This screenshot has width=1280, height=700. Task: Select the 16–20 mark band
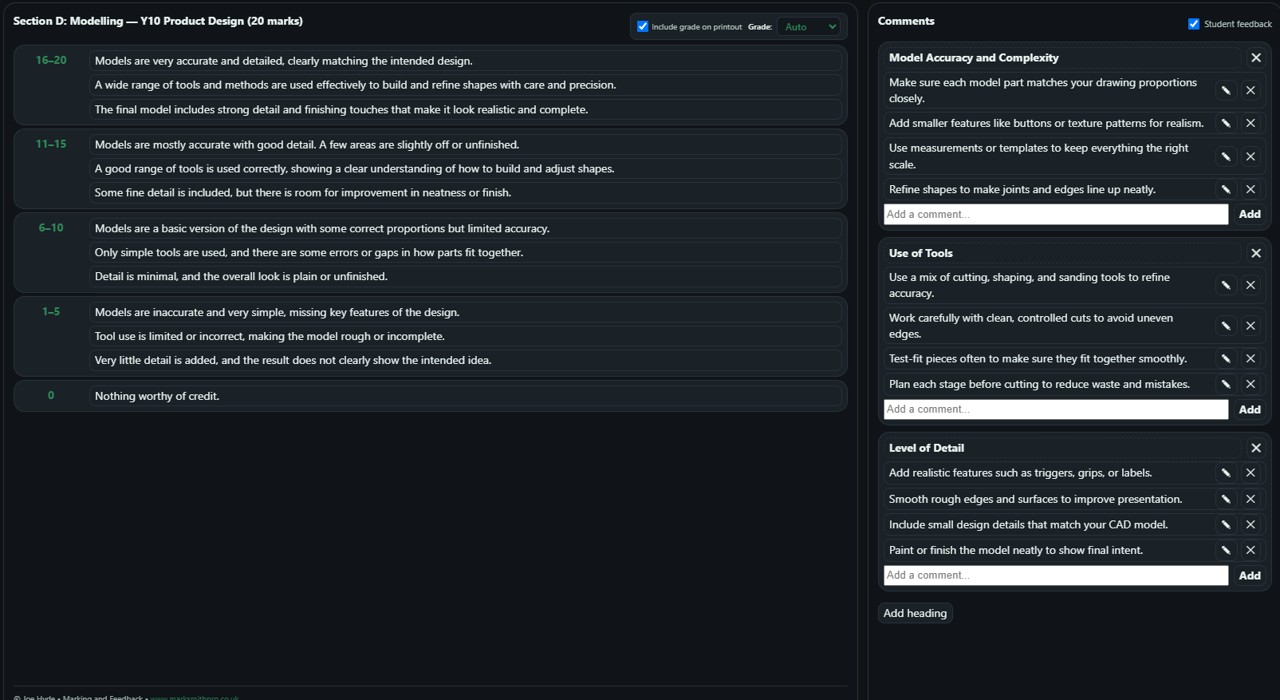coord(51,61)
